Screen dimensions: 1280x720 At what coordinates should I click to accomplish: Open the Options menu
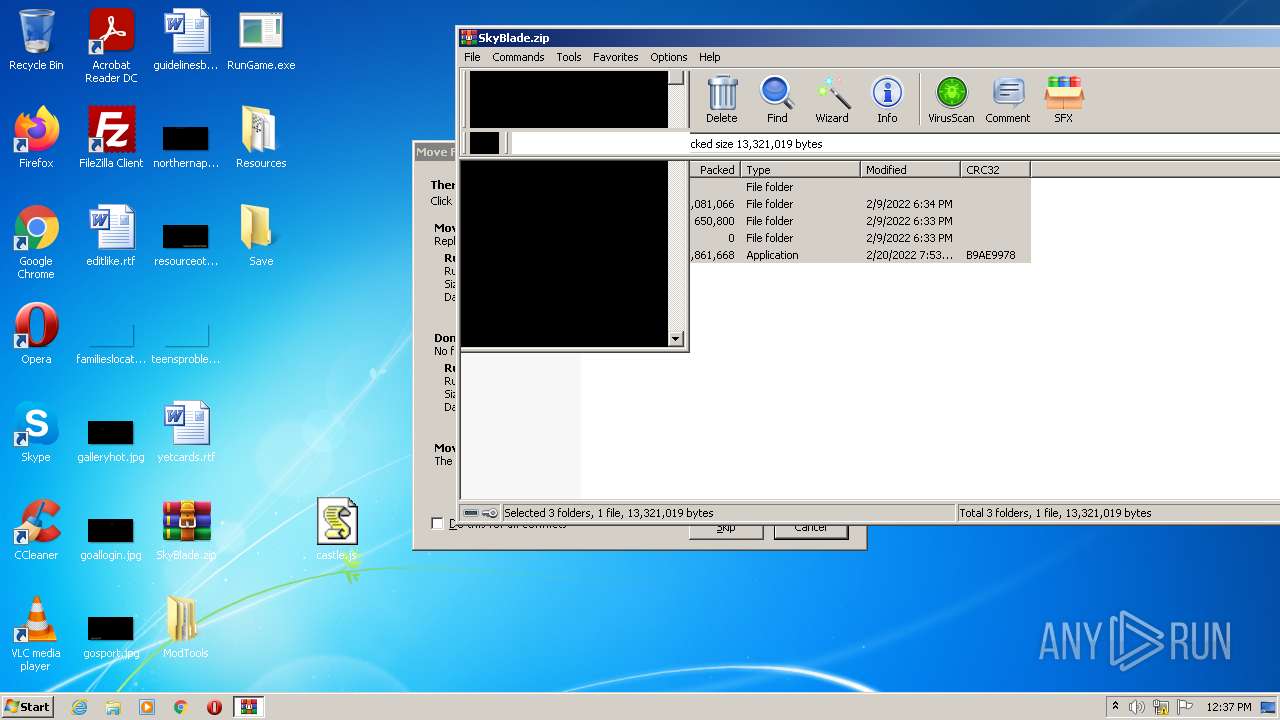669,57
